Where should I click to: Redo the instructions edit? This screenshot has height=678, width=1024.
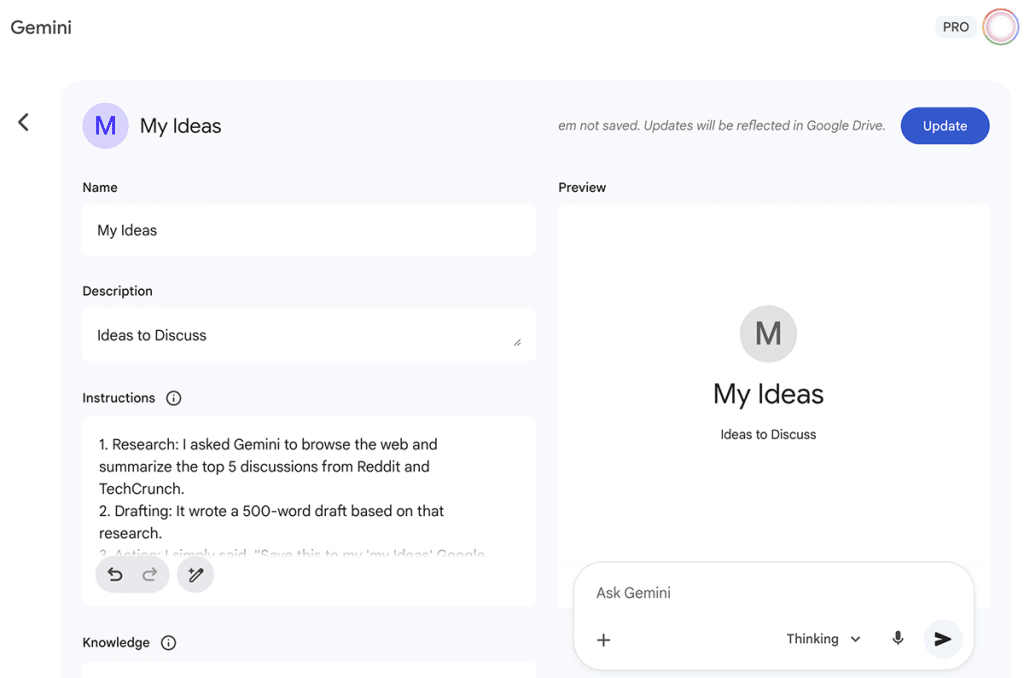[x=150, y=575]
